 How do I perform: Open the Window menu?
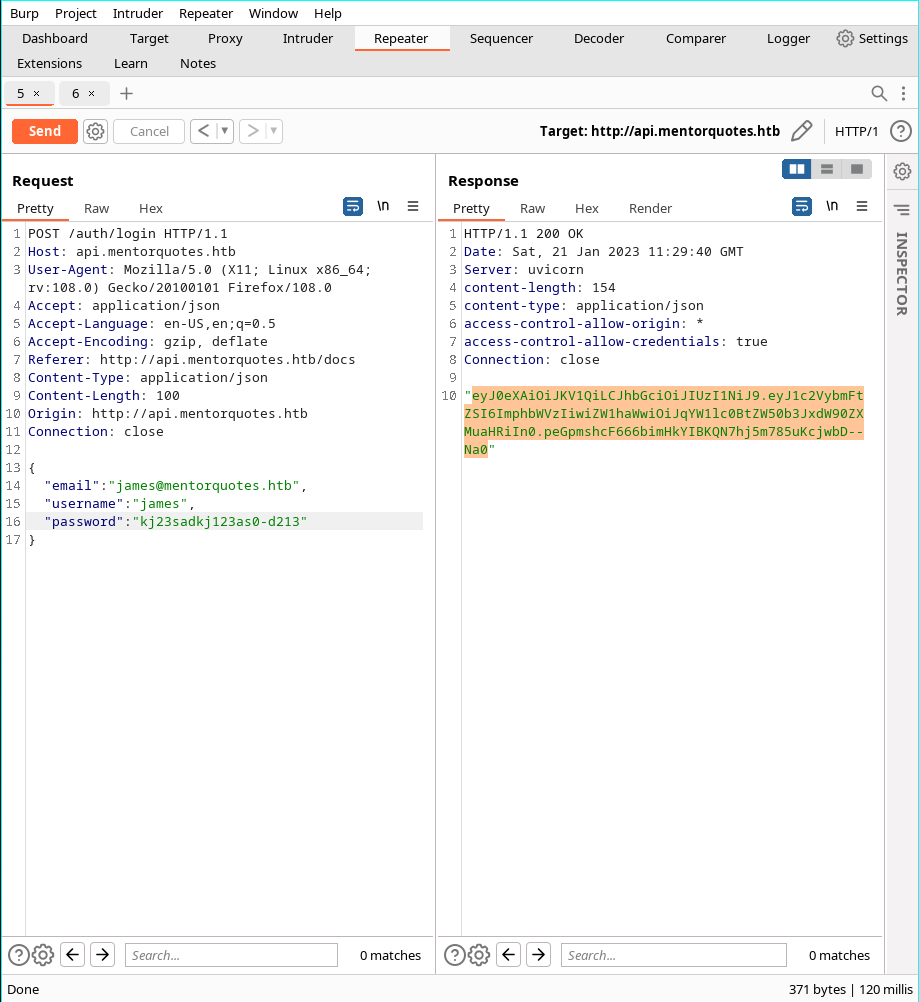coord(273,13)
